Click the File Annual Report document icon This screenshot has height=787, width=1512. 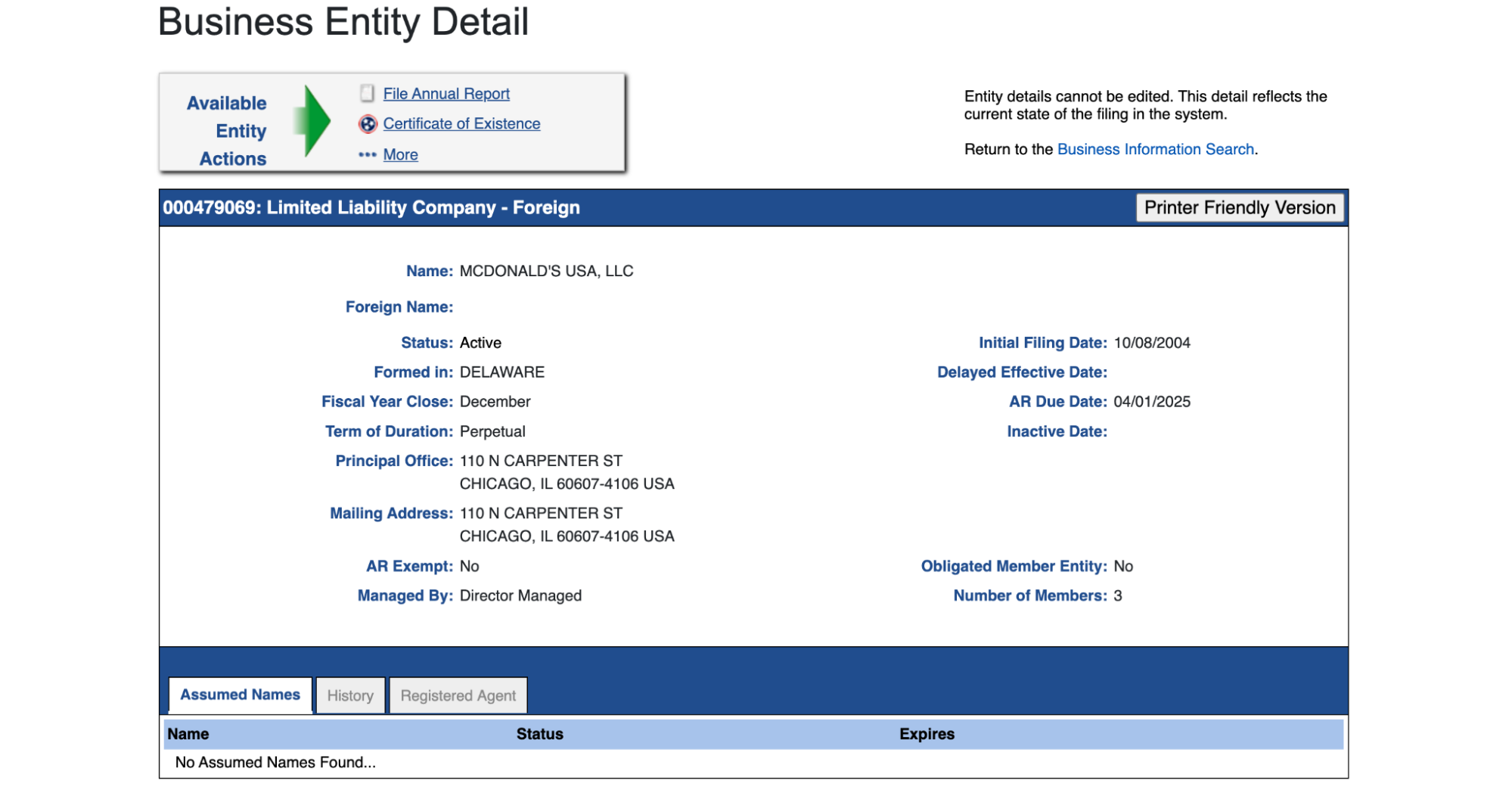pos(367,93)
